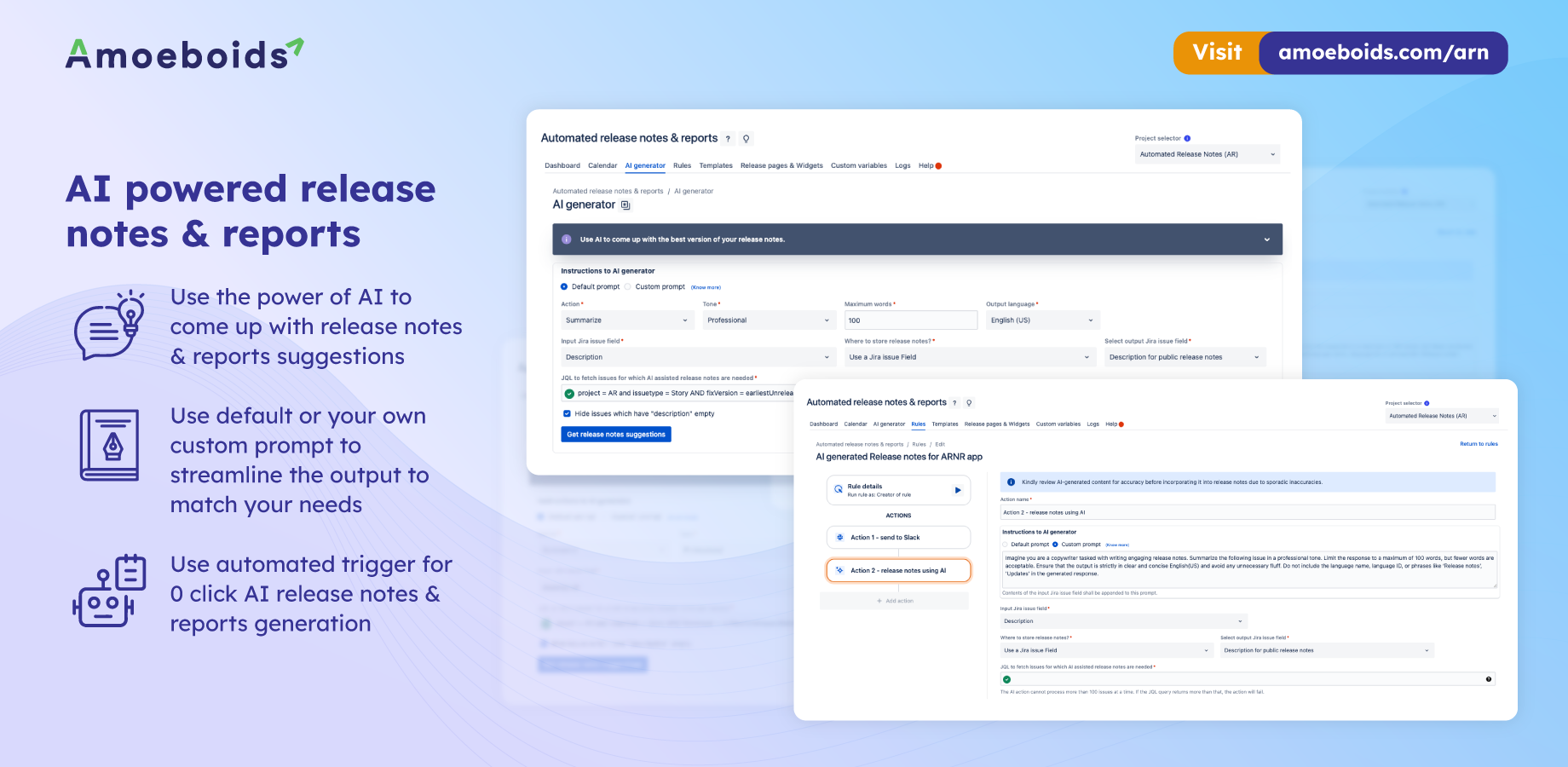Image resolution: width=1568 pixels, height=767 pixels.
Task: Open Release pages & Widgets tab in AI generator window
Action: [781, 166]
